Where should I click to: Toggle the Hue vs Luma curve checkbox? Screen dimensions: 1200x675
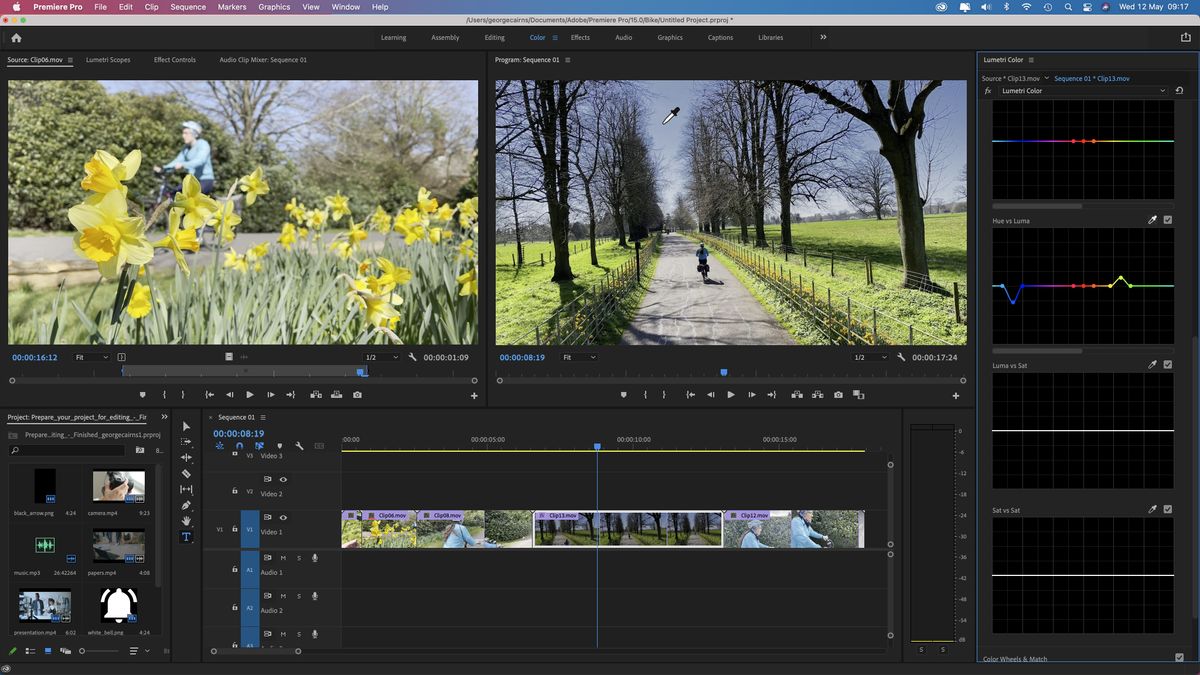(x=1168, y=219)
